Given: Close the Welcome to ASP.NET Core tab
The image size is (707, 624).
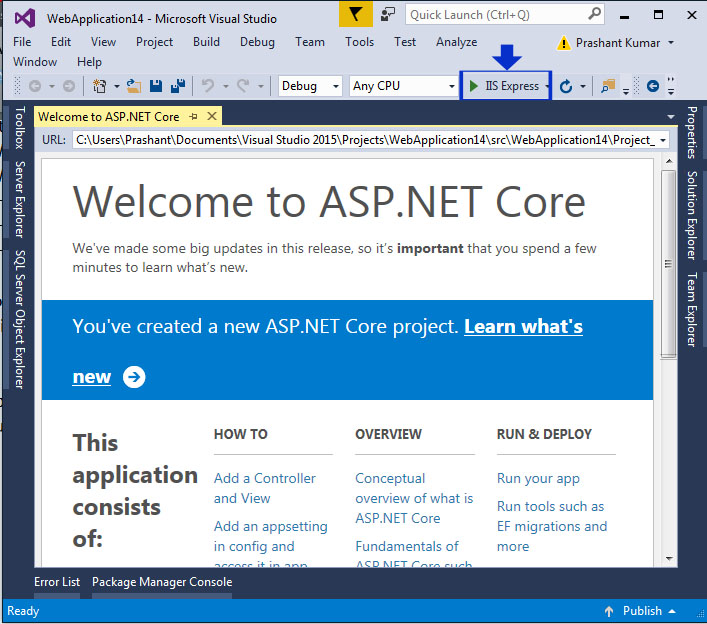Looking at the screenshot, I should (212, 116).
